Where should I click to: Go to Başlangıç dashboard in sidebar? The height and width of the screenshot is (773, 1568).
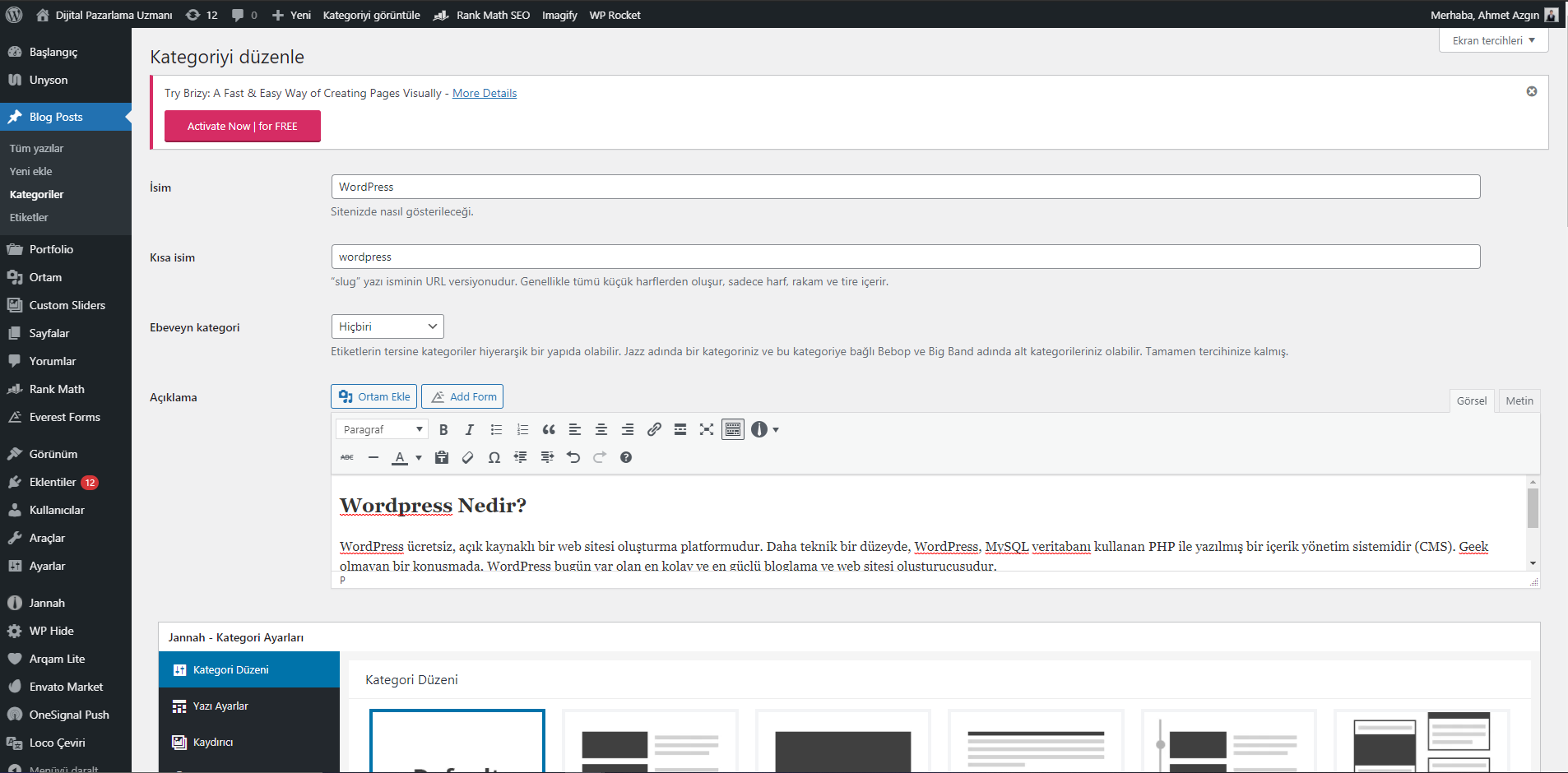coord(66,52)
